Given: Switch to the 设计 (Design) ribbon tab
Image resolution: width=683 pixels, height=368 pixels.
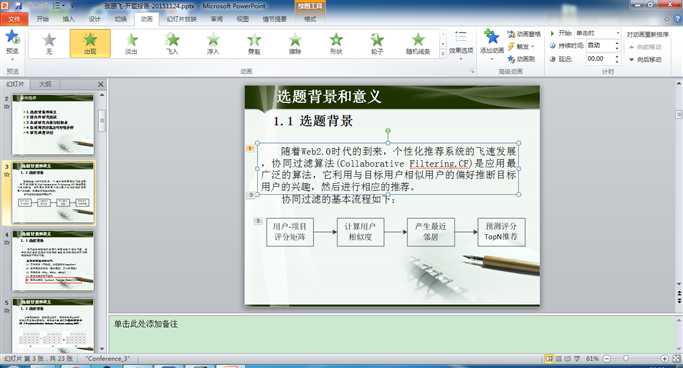Looking at the screenshot, I should coord(95,19).
